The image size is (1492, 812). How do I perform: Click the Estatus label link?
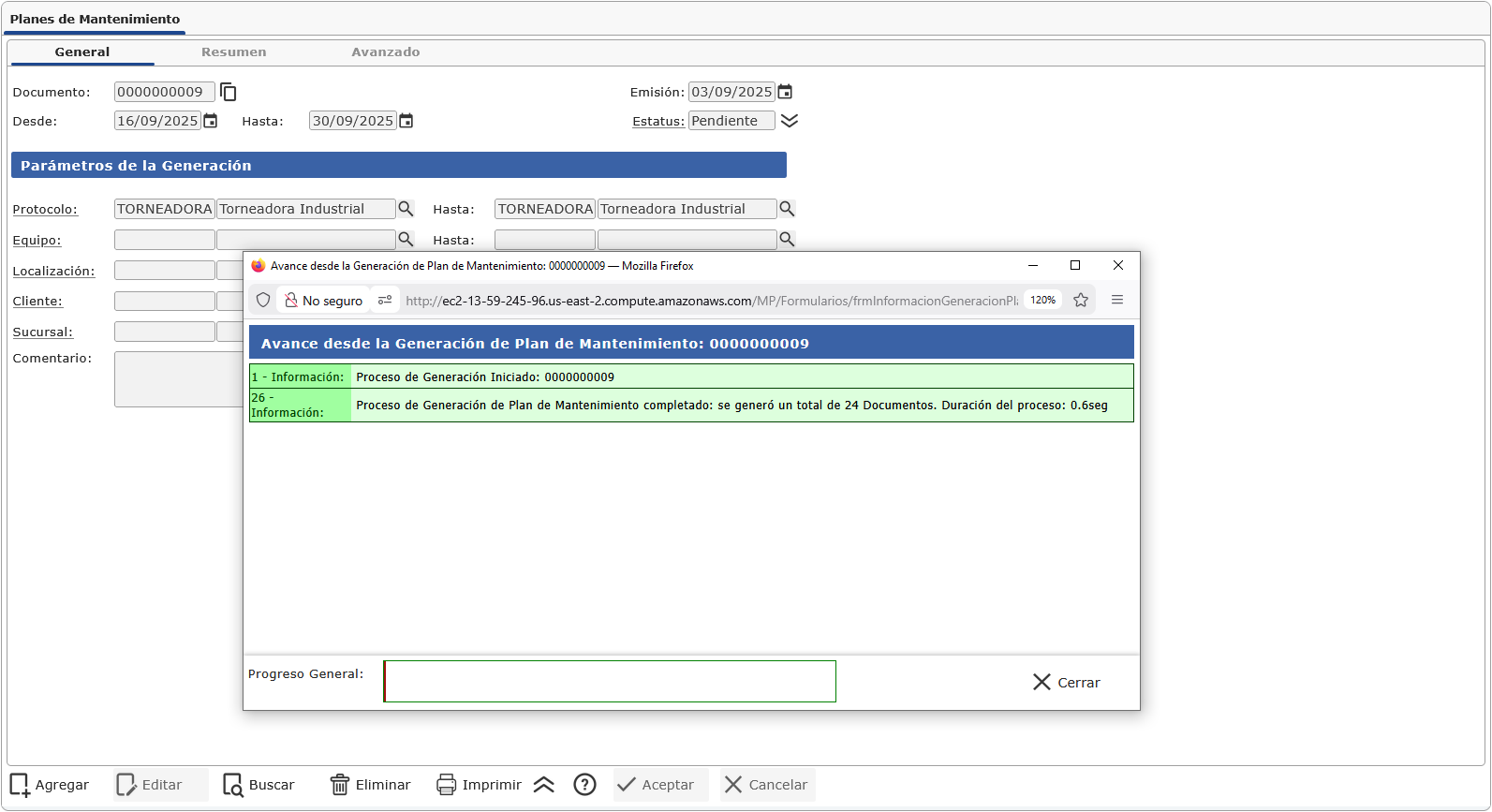(658, 122)
